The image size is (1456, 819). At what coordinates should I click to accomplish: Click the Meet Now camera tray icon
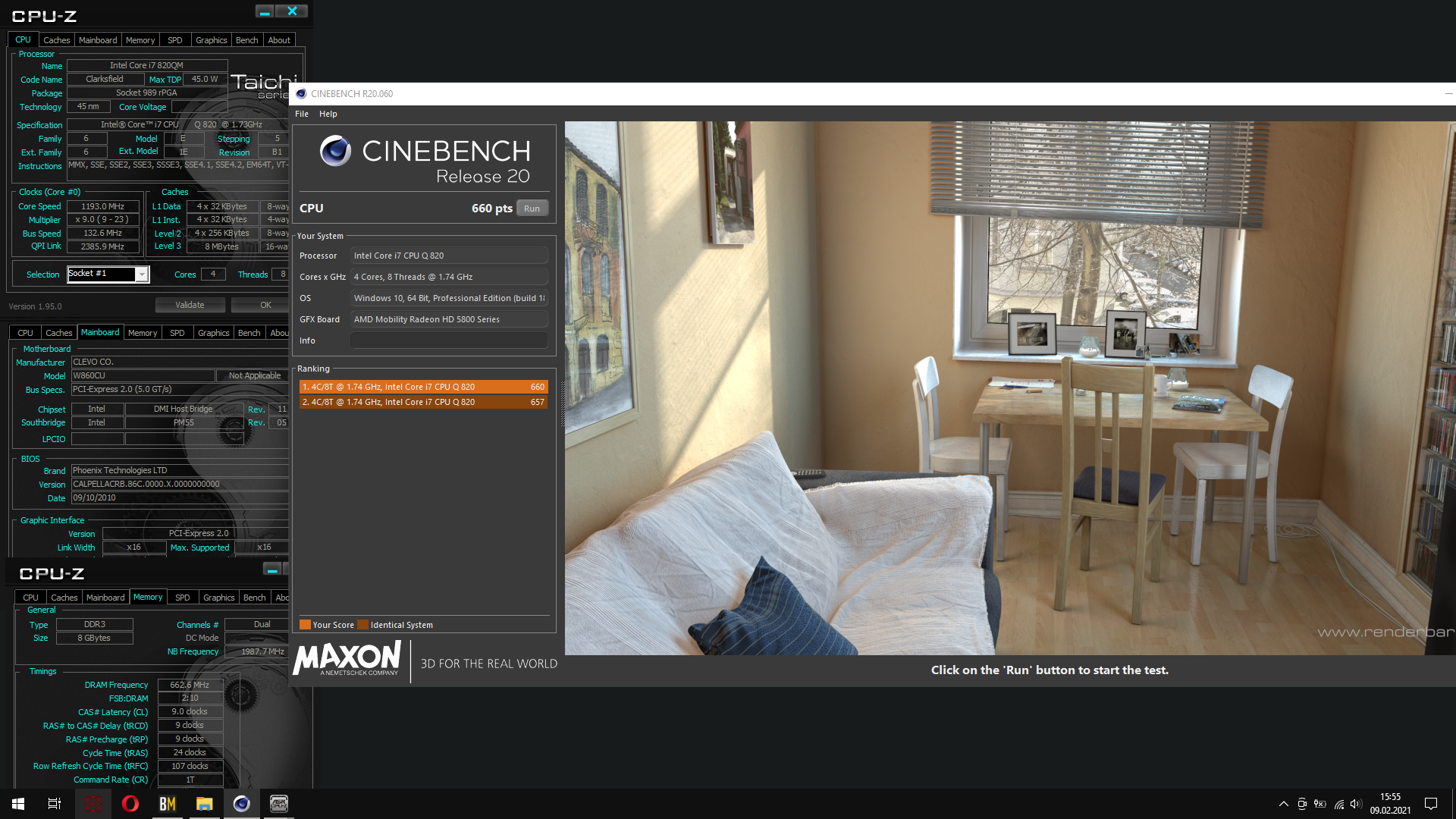[1301, 804]
